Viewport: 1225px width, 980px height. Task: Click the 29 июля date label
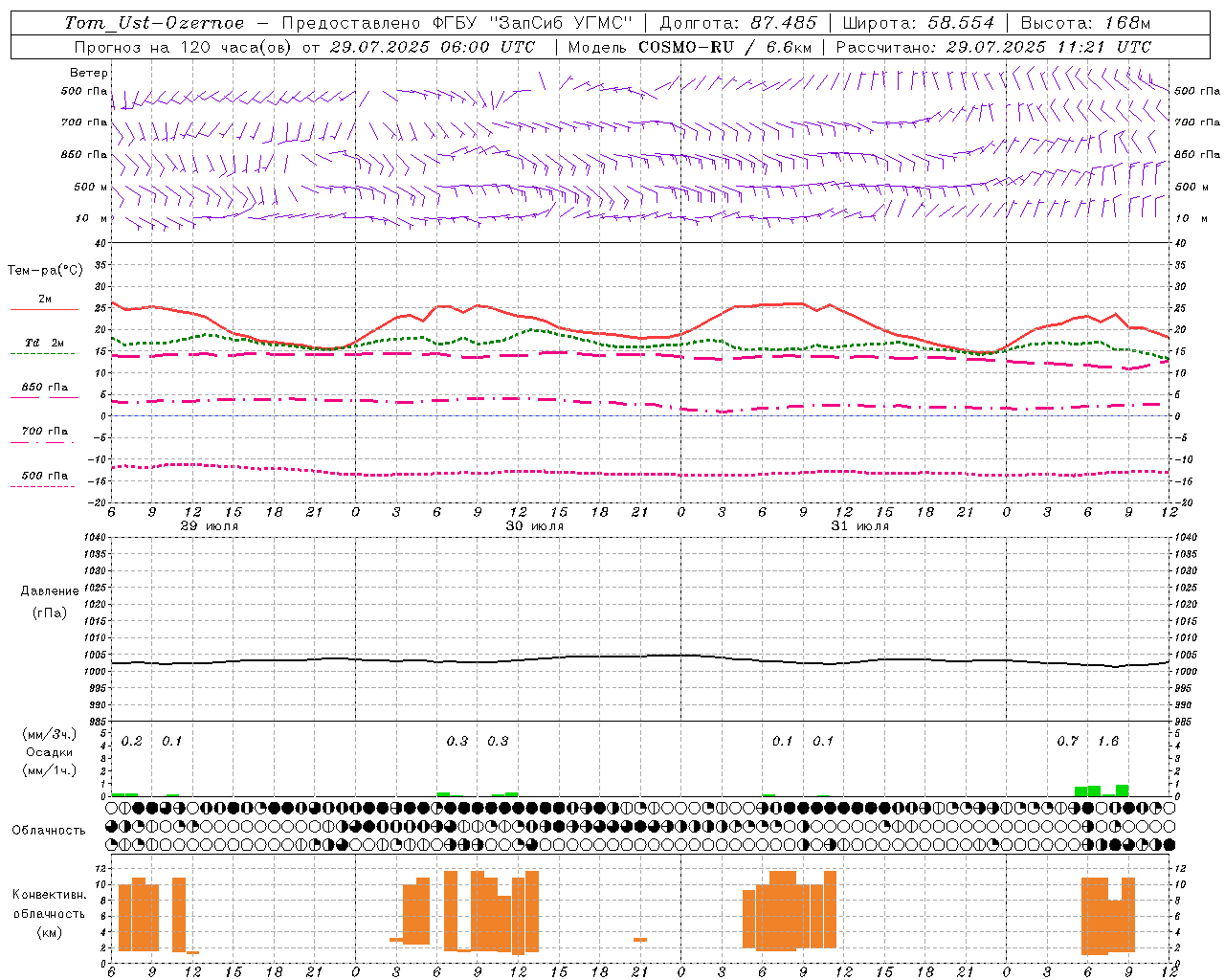pyautogui.click(x=211, y=526)
